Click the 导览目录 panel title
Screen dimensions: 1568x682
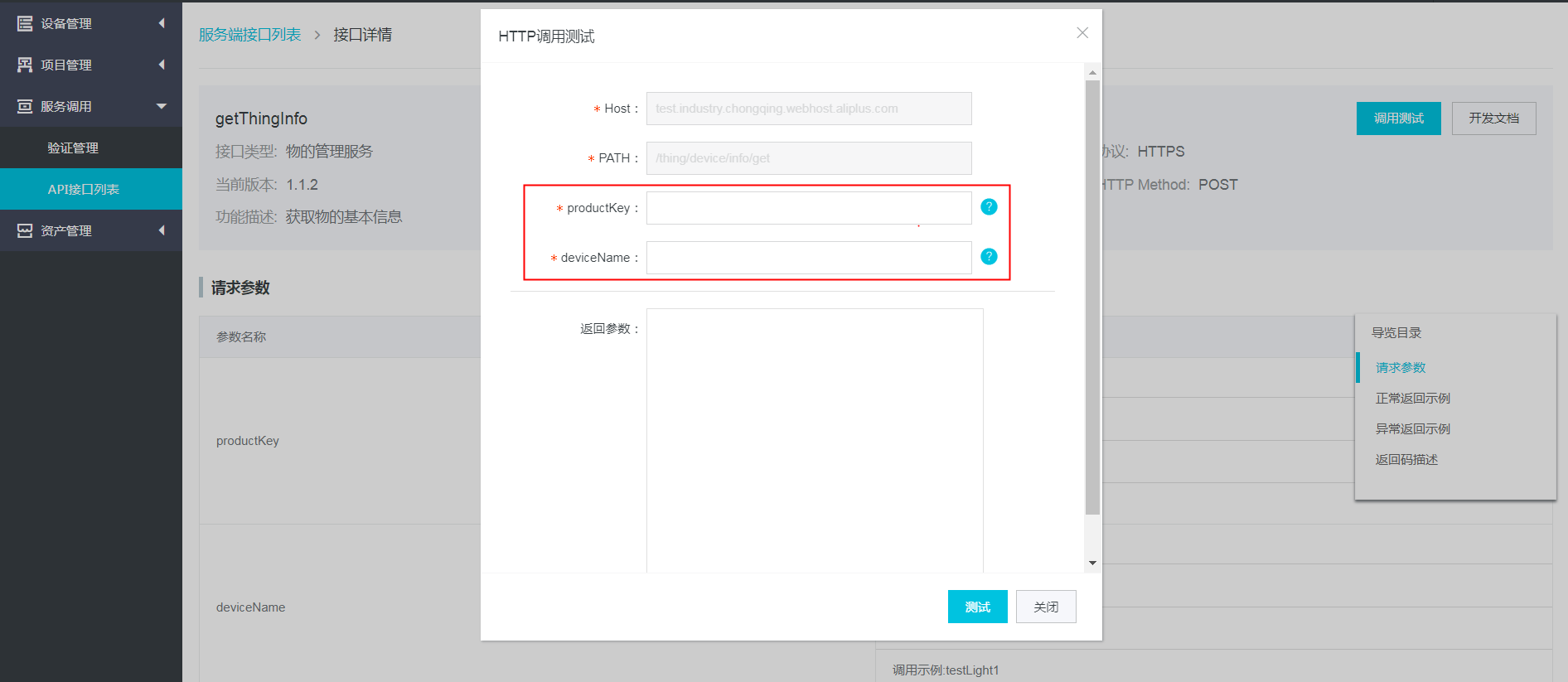tap(1396, 332)
